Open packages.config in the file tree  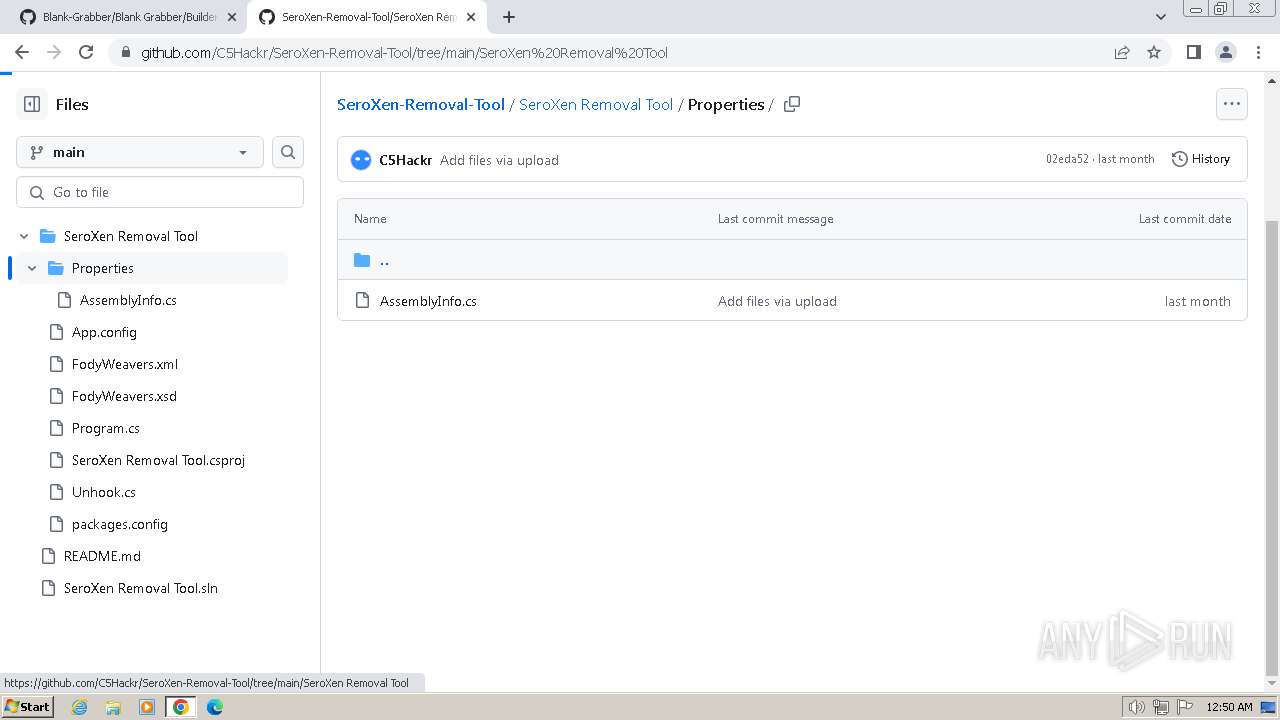119,524
